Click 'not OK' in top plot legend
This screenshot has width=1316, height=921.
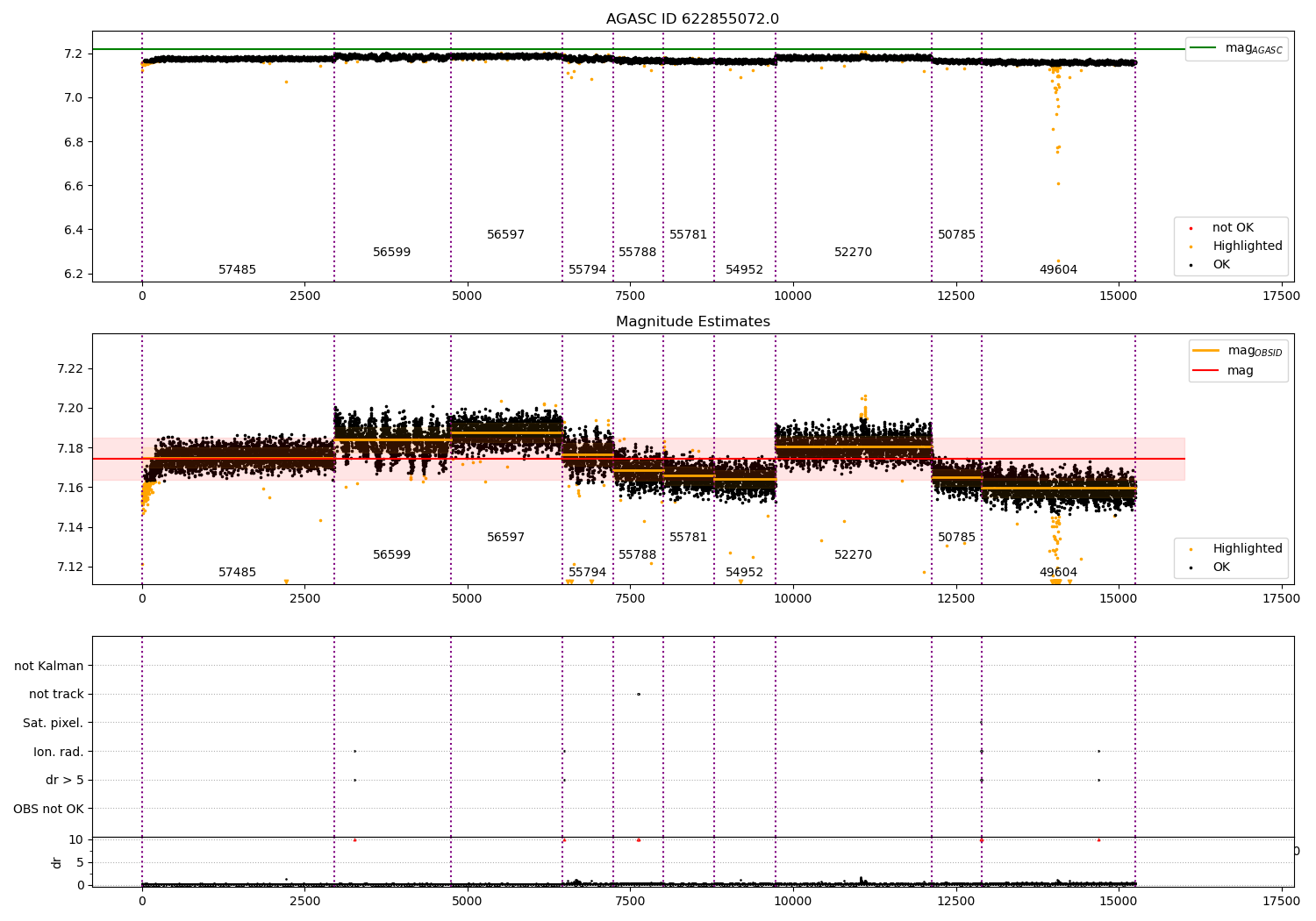1233,227
